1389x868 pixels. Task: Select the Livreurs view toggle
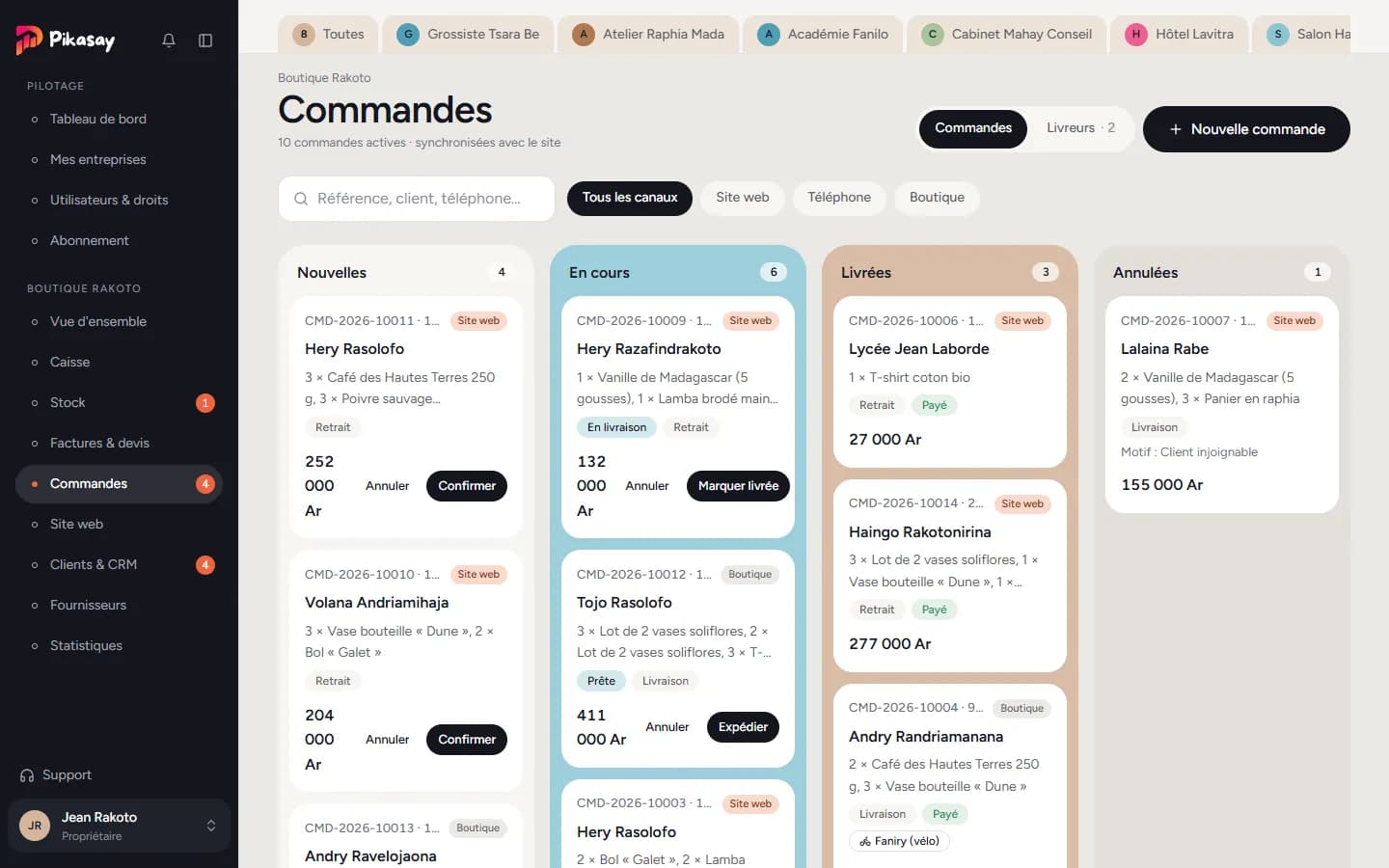pyautogui.click(x=1080, y=128)
